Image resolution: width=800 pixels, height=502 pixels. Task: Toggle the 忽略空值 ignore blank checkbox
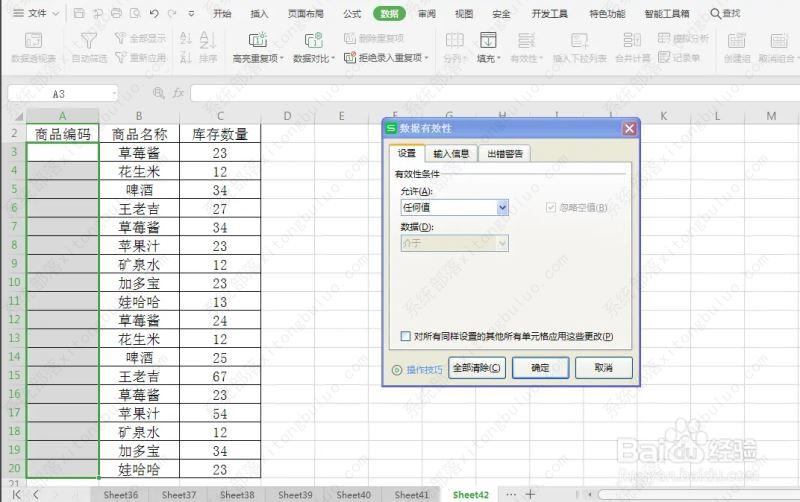(x=551, y=207)
